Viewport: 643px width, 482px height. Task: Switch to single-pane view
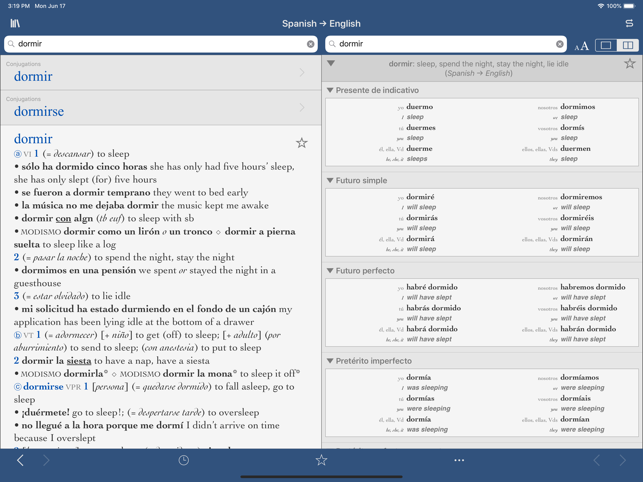tap(606, 45)
